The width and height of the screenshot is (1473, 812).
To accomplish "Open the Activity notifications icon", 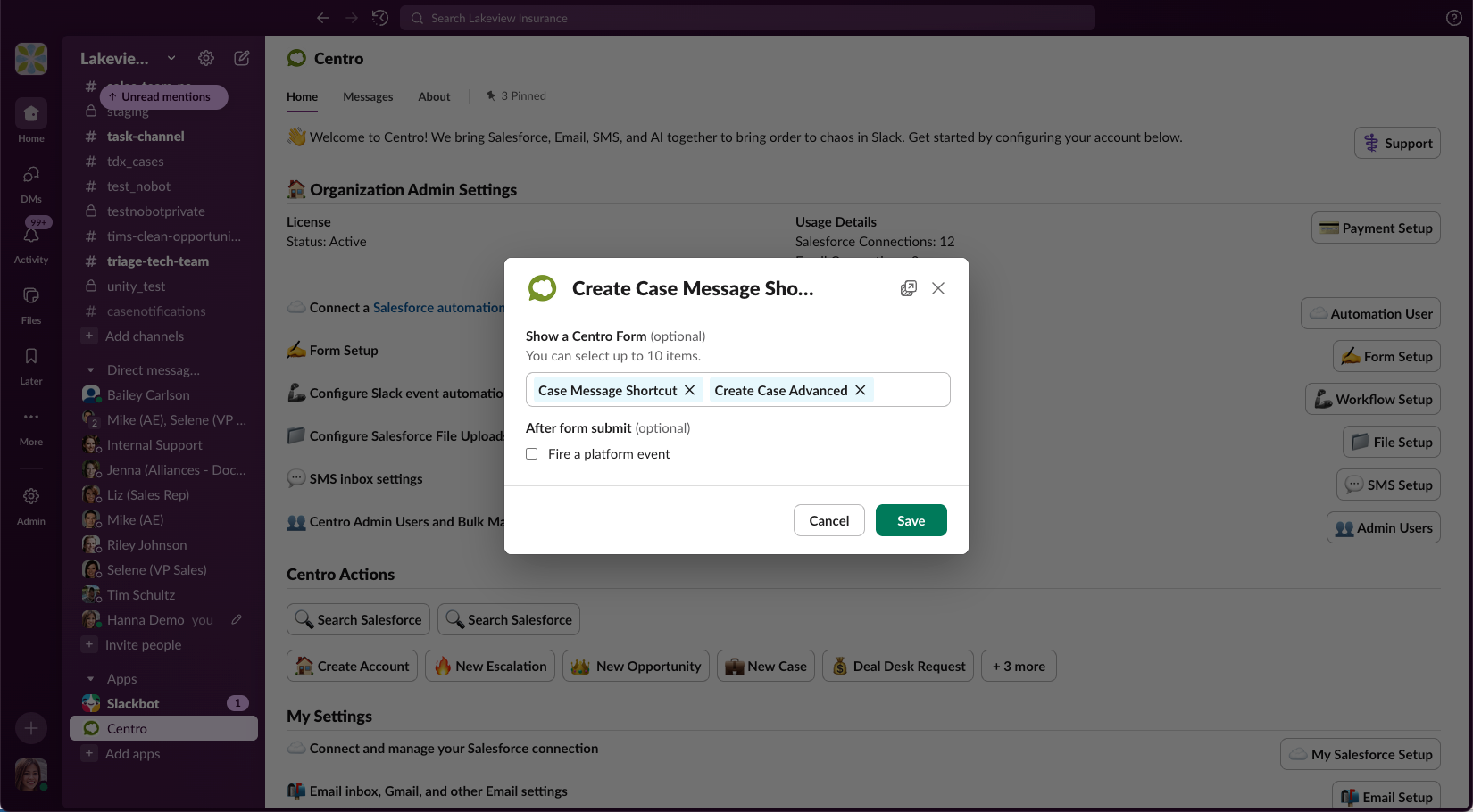I will (x=31, y=236).
